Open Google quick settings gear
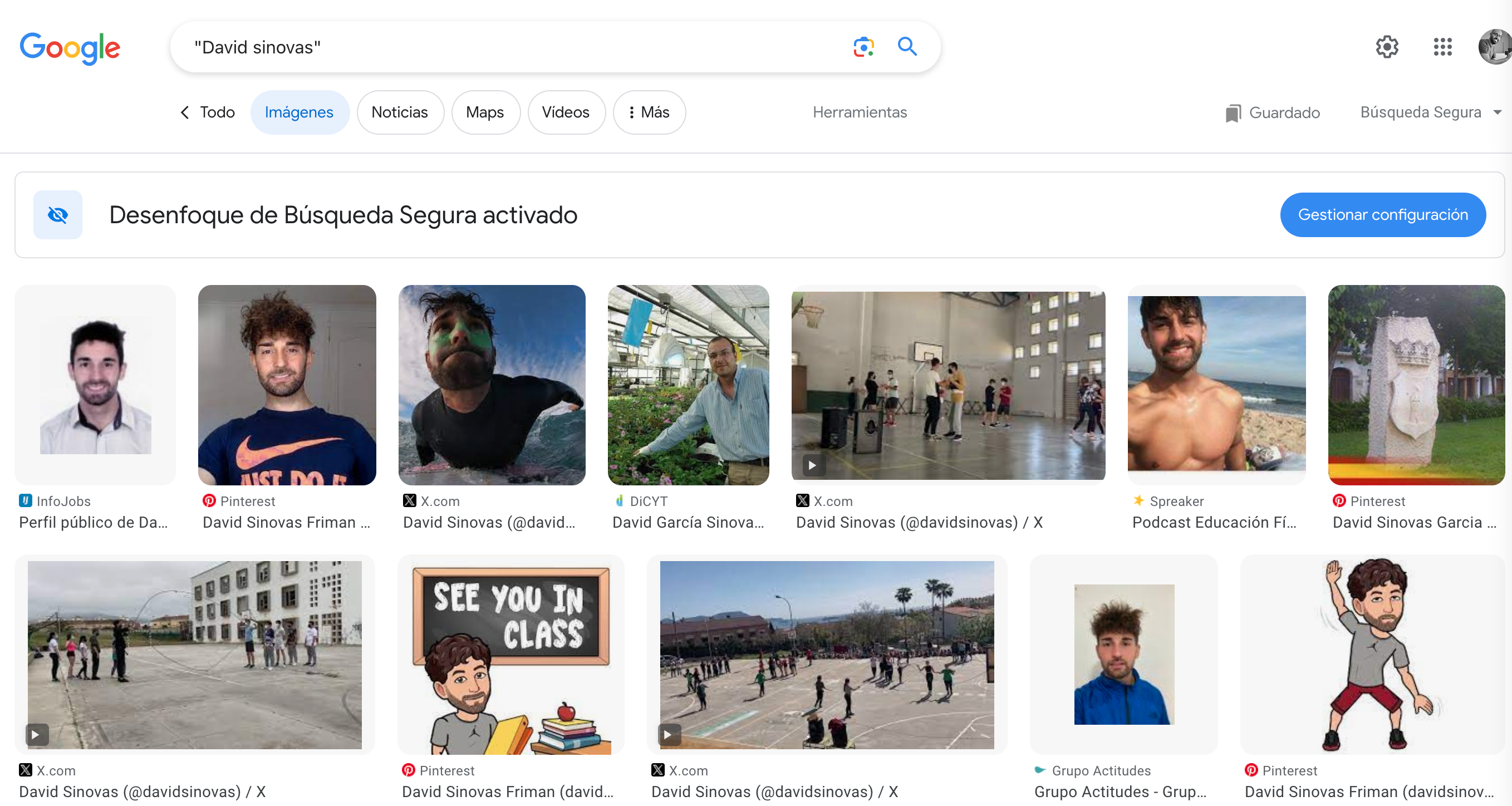The height and width of the screenshot is (806, 1512). click(x=1387, y=47)
